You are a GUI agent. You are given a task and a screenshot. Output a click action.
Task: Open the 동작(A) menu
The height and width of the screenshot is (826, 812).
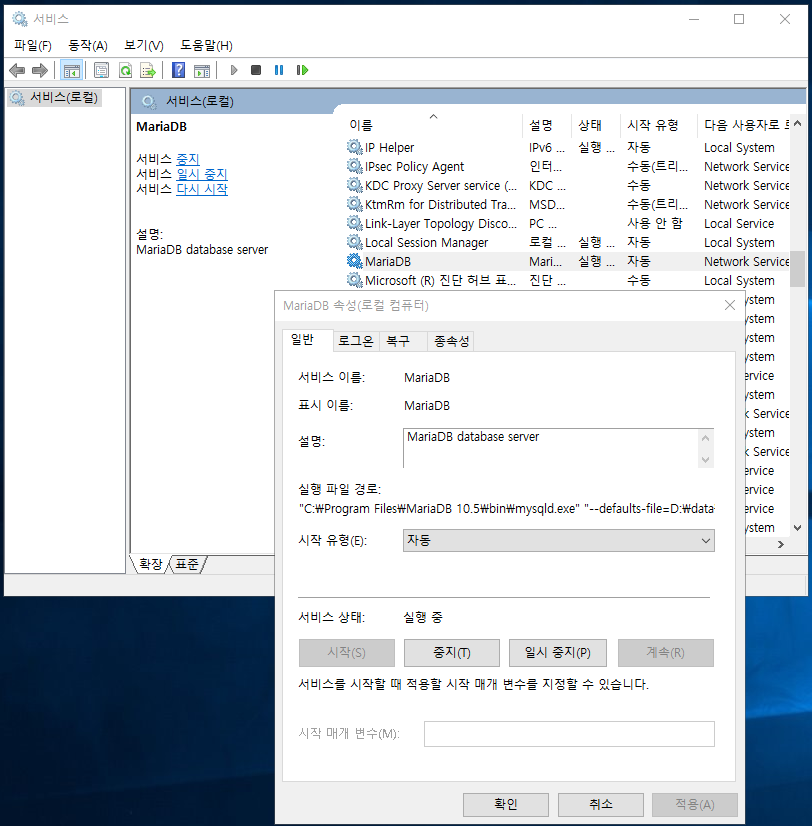(x=88, y=45)
